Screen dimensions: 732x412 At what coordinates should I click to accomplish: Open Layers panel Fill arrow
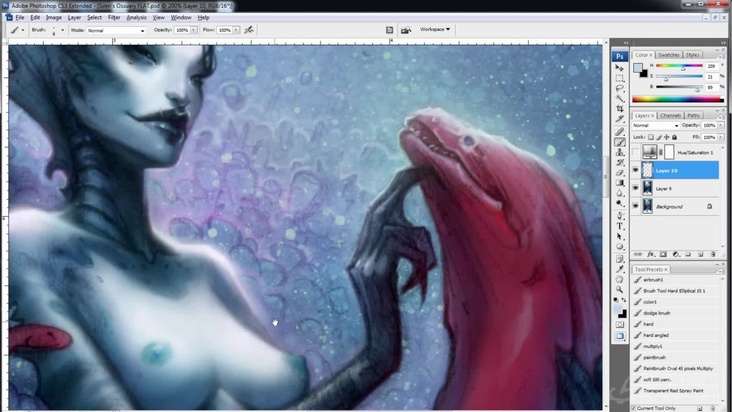719,137
